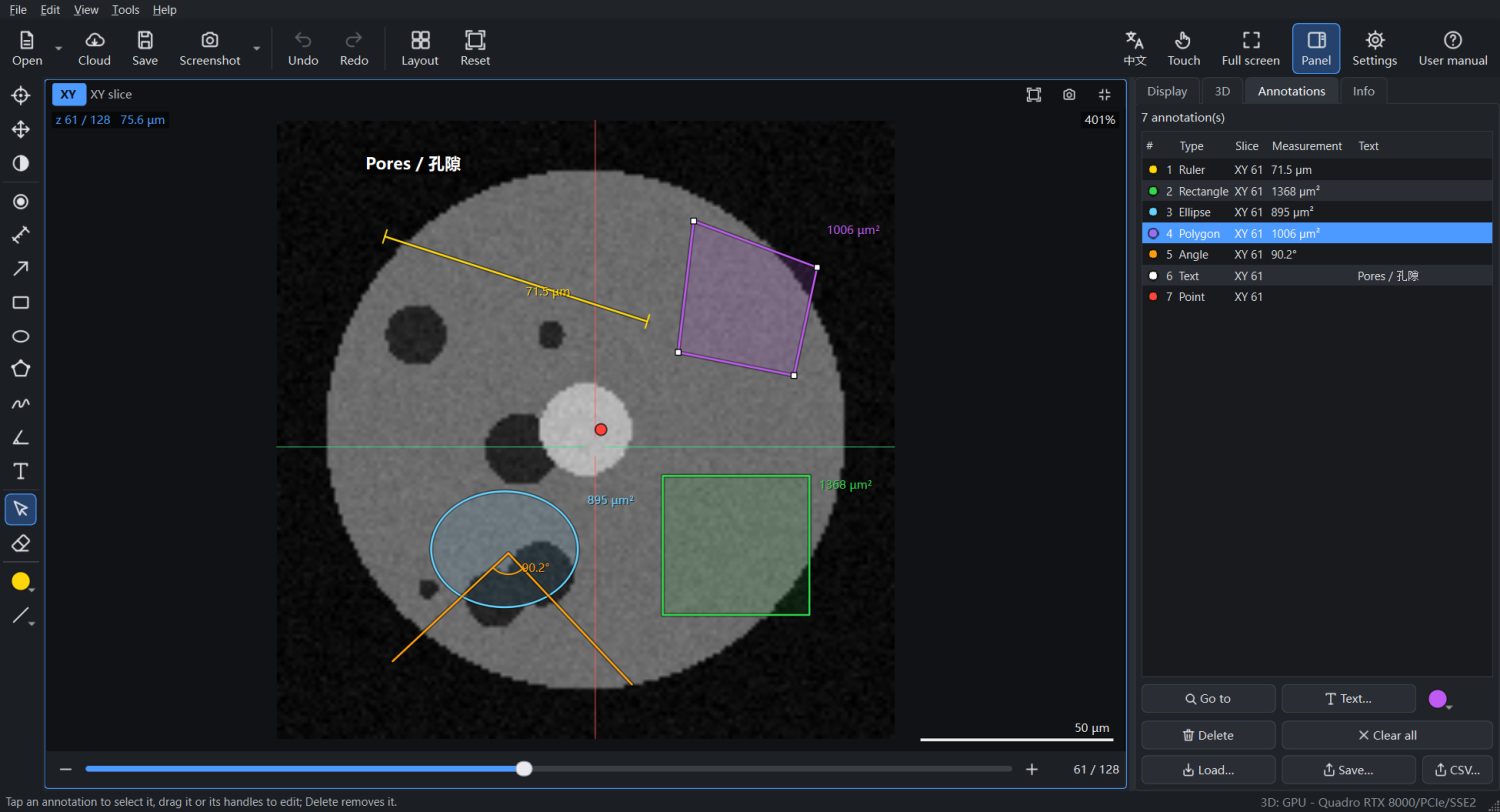Select the point annotation tool

[20, 202]
